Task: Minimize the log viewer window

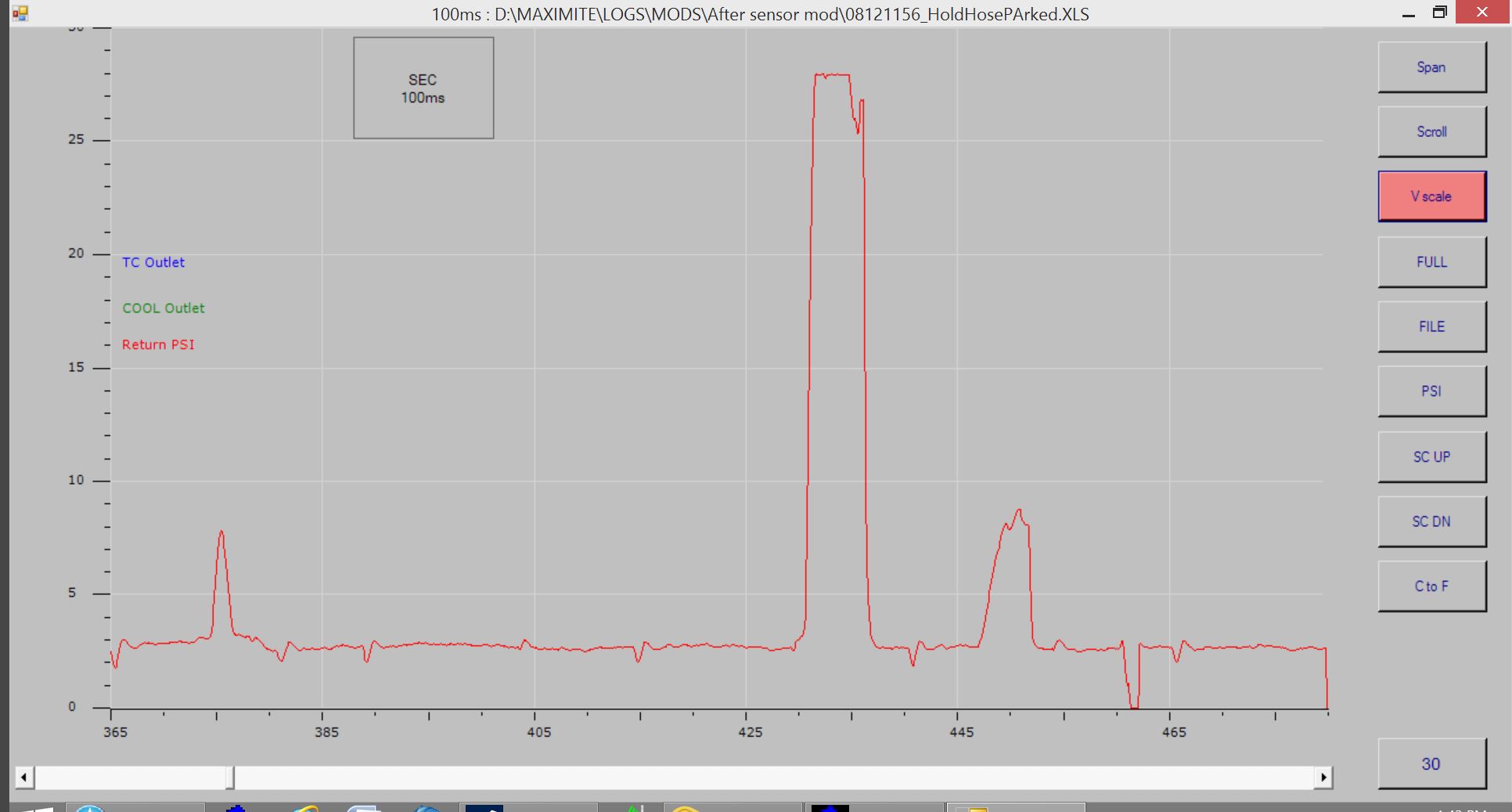Action: [x=1409, y=14]
